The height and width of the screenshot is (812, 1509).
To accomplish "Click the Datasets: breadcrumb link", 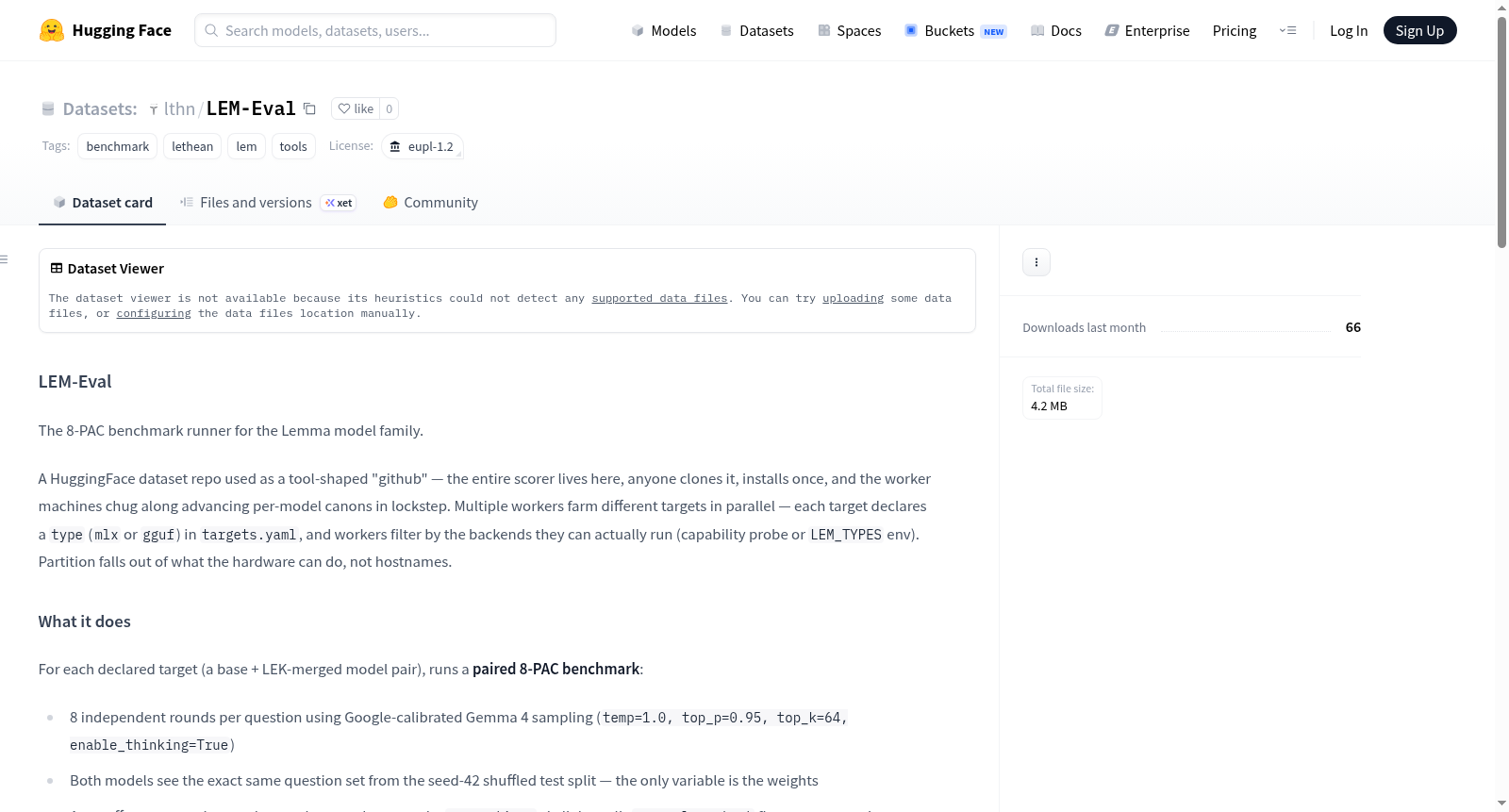I will [100, 108].
